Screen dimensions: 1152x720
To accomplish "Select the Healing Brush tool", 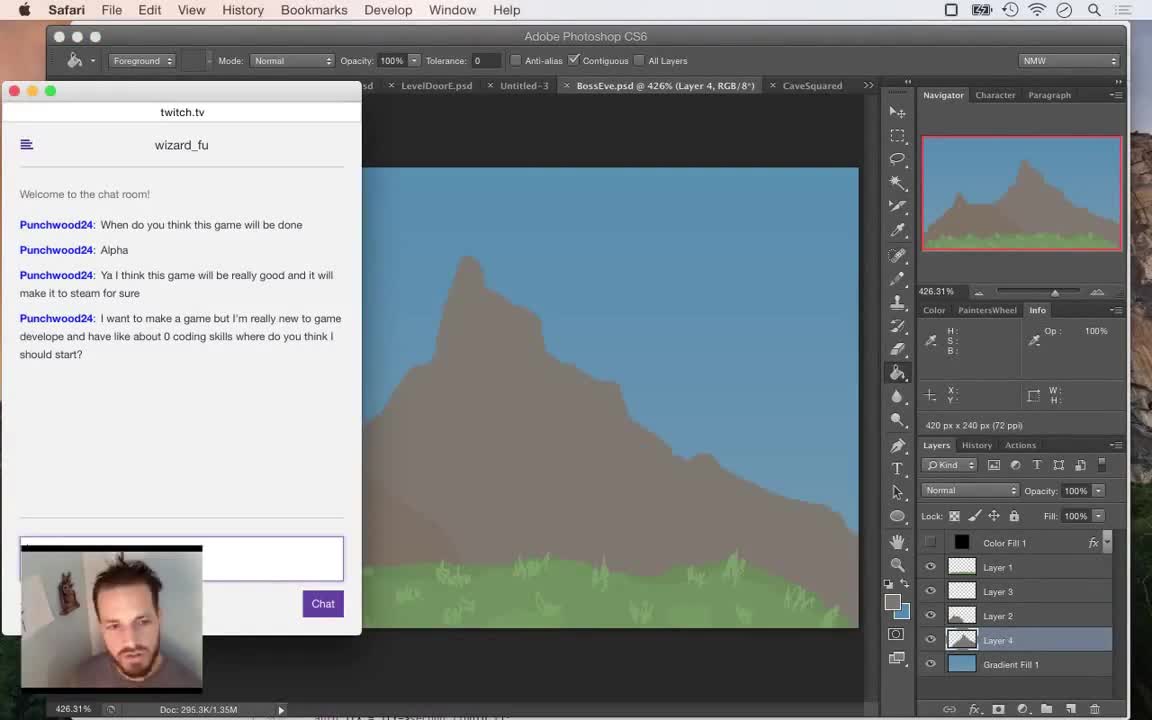I will [x=897, y=255].
